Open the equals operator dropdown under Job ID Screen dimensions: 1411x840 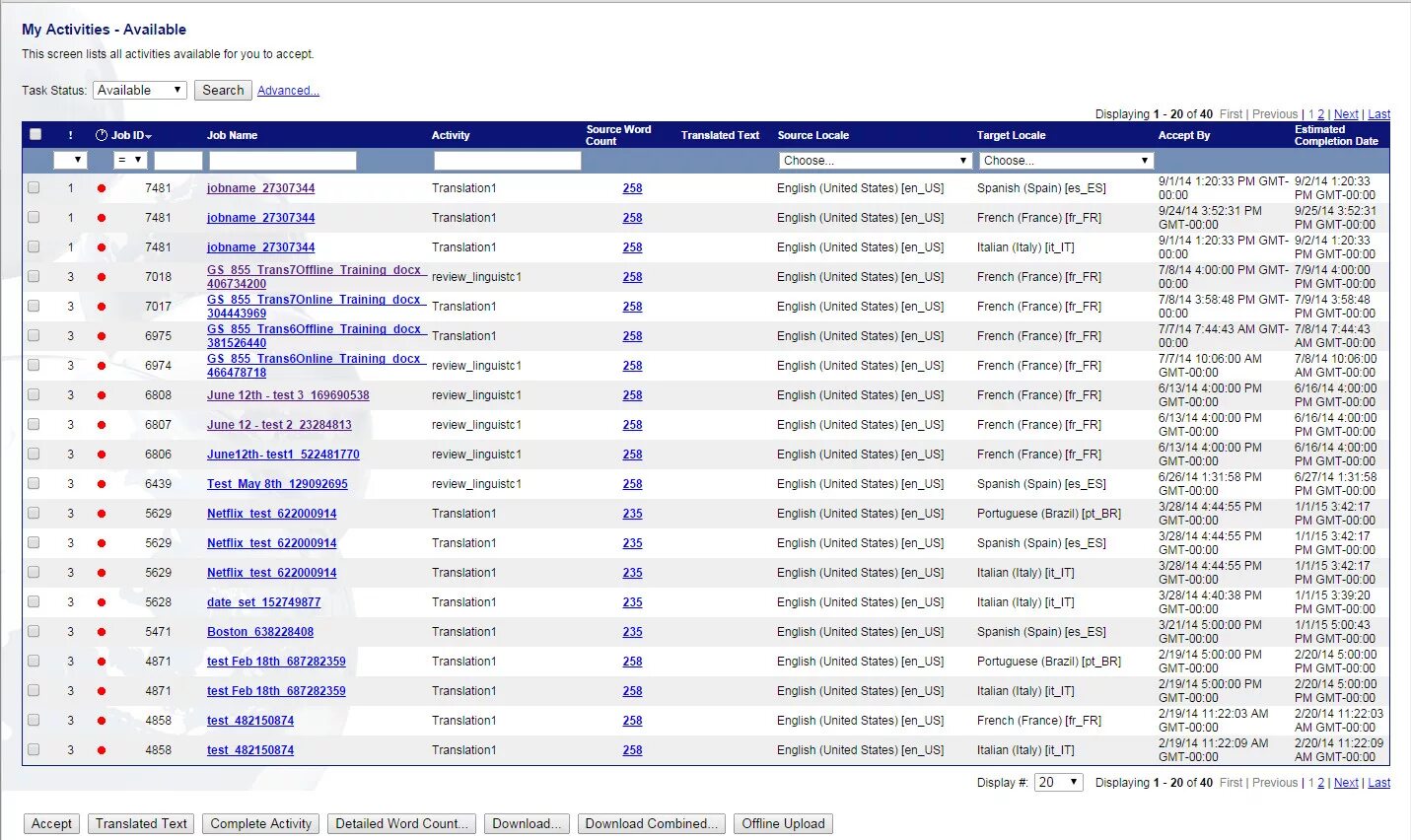coord(131,159)
